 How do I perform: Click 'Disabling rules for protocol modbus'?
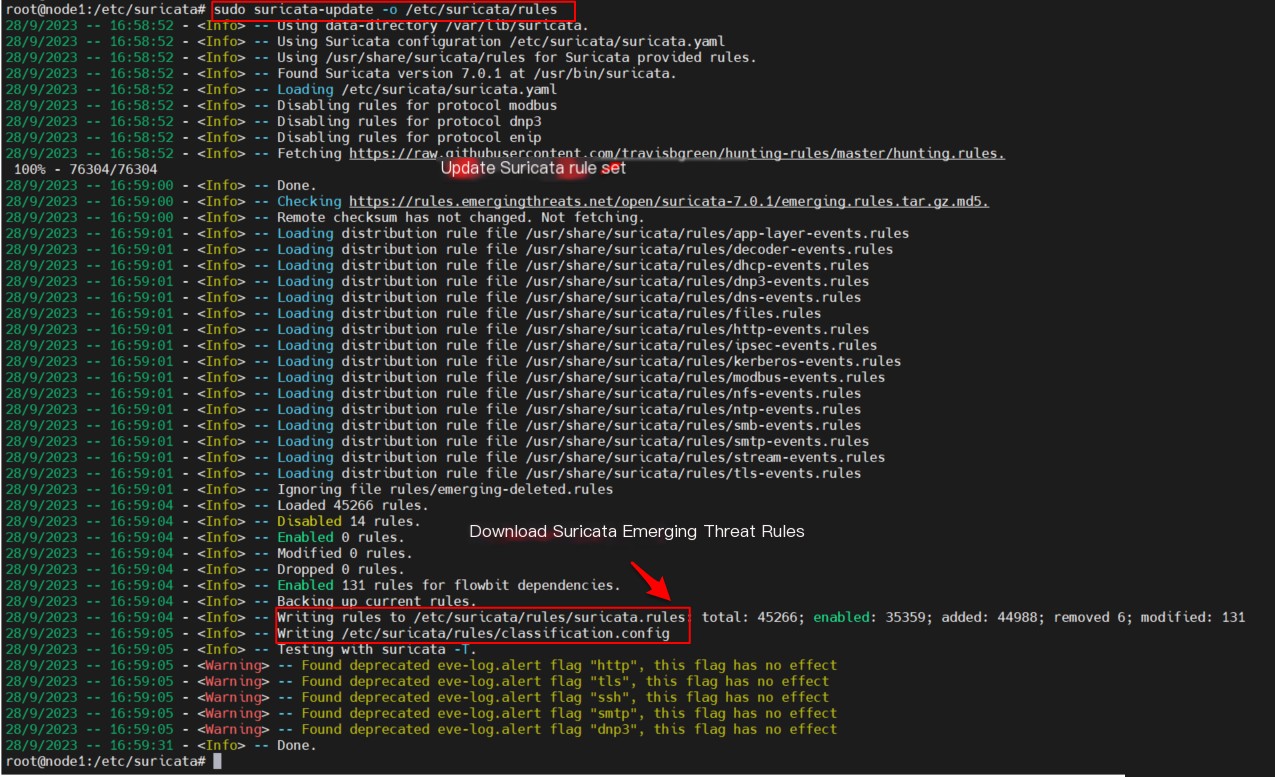[x=417, y=105]
